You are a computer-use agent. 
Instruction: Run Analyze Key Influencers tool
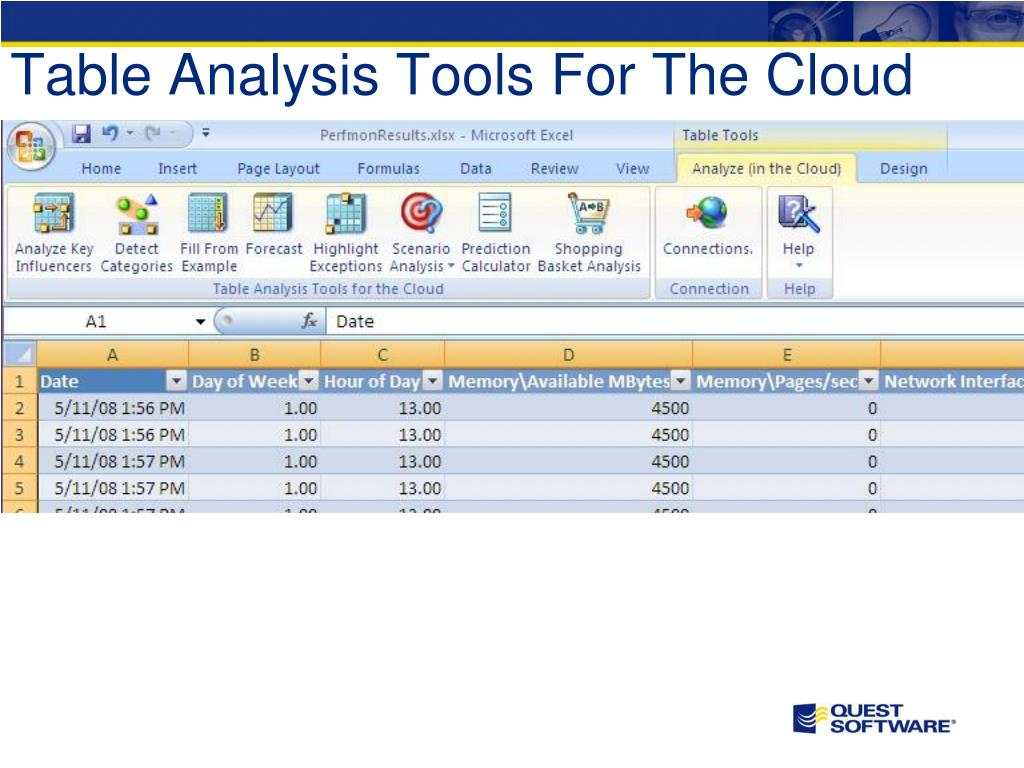pos(54,232)
